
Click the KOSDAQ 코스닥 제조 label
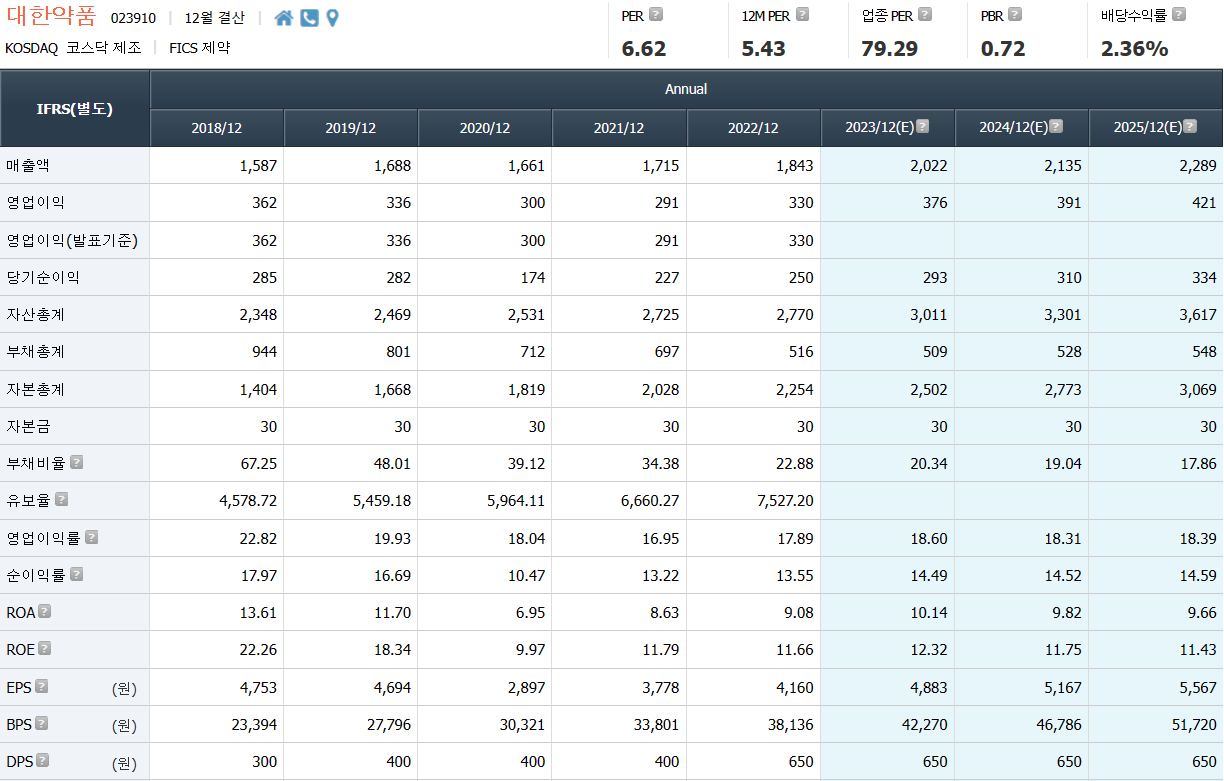point(73,47)
